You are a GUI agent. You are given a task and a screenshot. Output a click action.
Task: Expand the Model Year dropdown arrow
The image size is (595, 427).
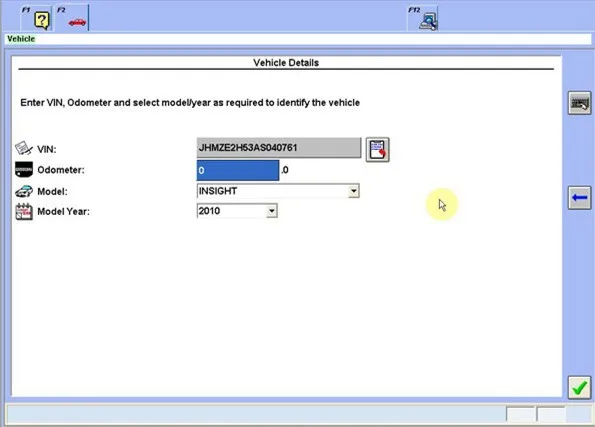coord(272,211)
